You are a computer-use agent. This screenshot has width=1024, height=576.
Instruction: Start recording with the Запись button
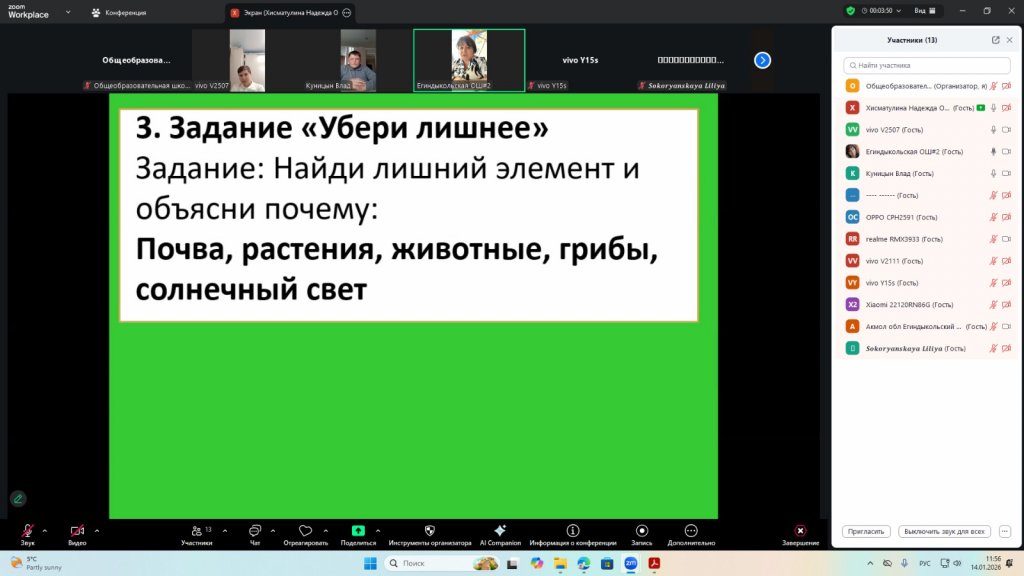point(642,531)
